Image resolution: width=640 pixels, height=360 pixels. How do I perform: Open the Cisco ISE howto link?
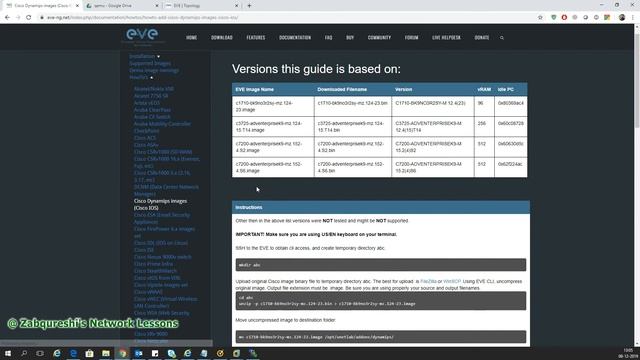(x=144, y=250)
